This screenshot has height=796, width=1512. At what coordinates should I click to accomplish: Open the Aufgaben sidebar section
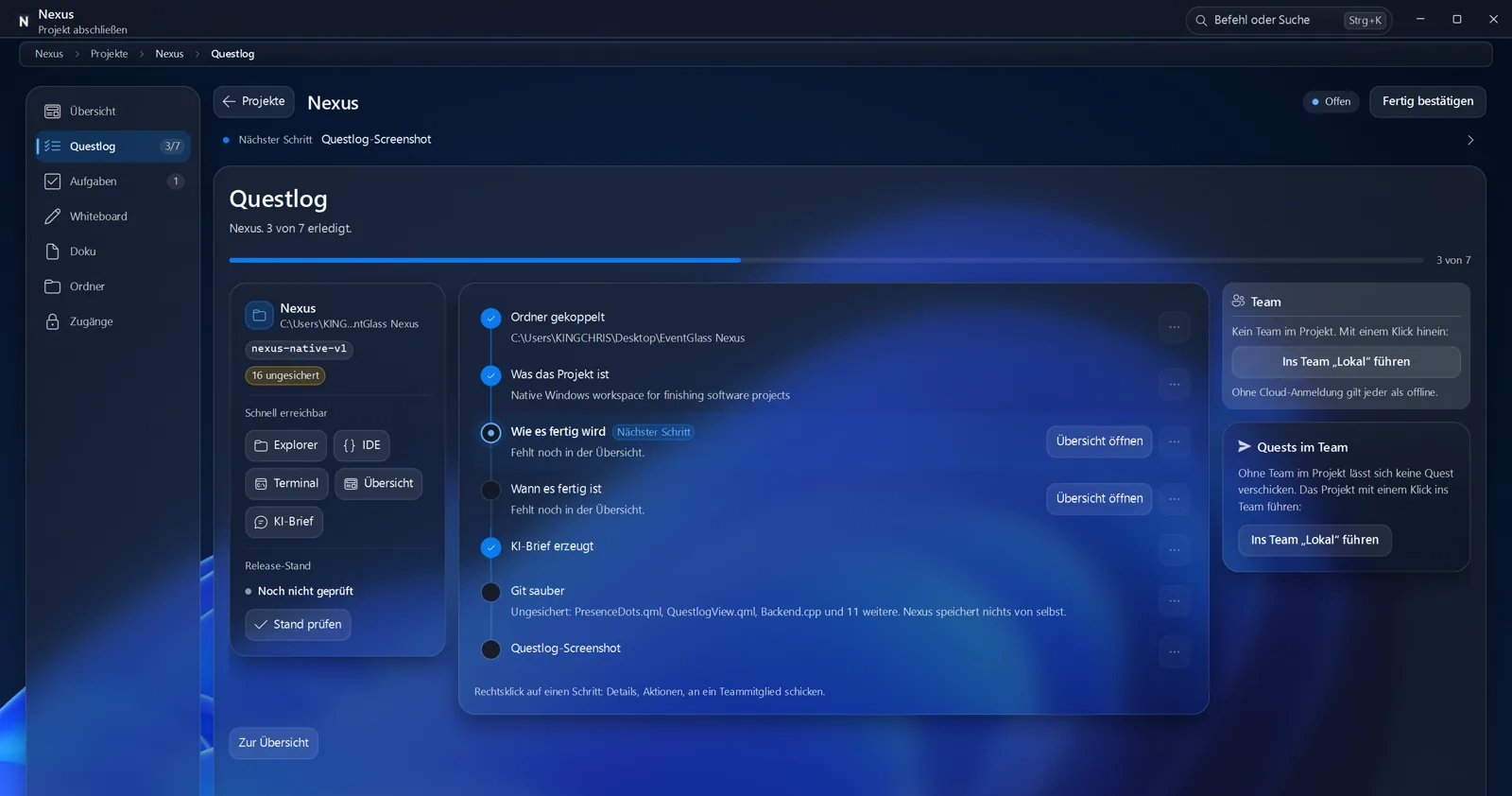[x=112, y=182]
